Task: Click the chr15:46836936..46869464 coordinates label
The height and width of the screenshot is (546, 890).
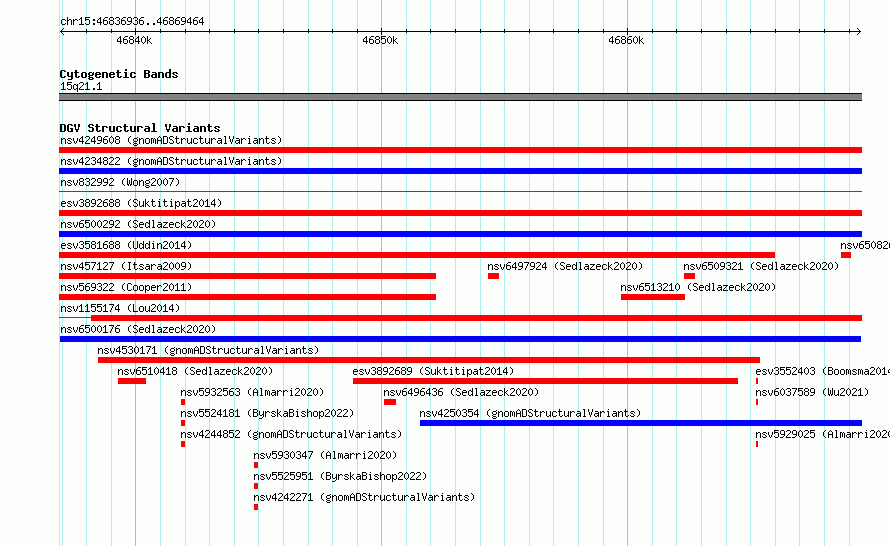Action: (132, 21)
